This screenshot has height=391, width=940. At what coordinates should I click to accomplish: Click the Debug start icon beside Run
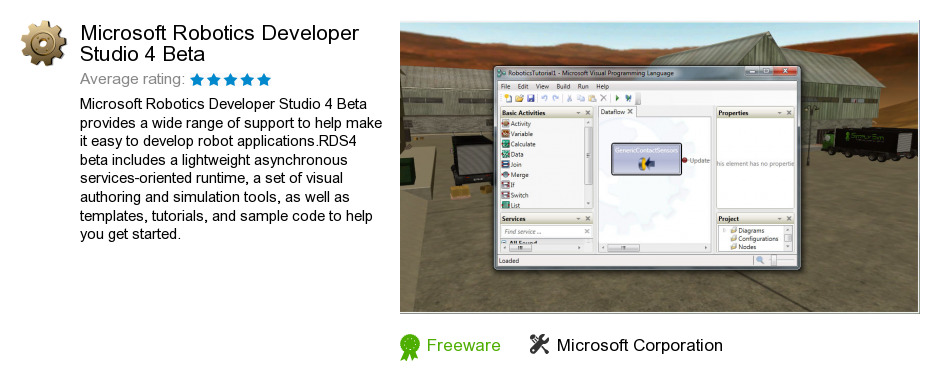click(x=628, y=98)
